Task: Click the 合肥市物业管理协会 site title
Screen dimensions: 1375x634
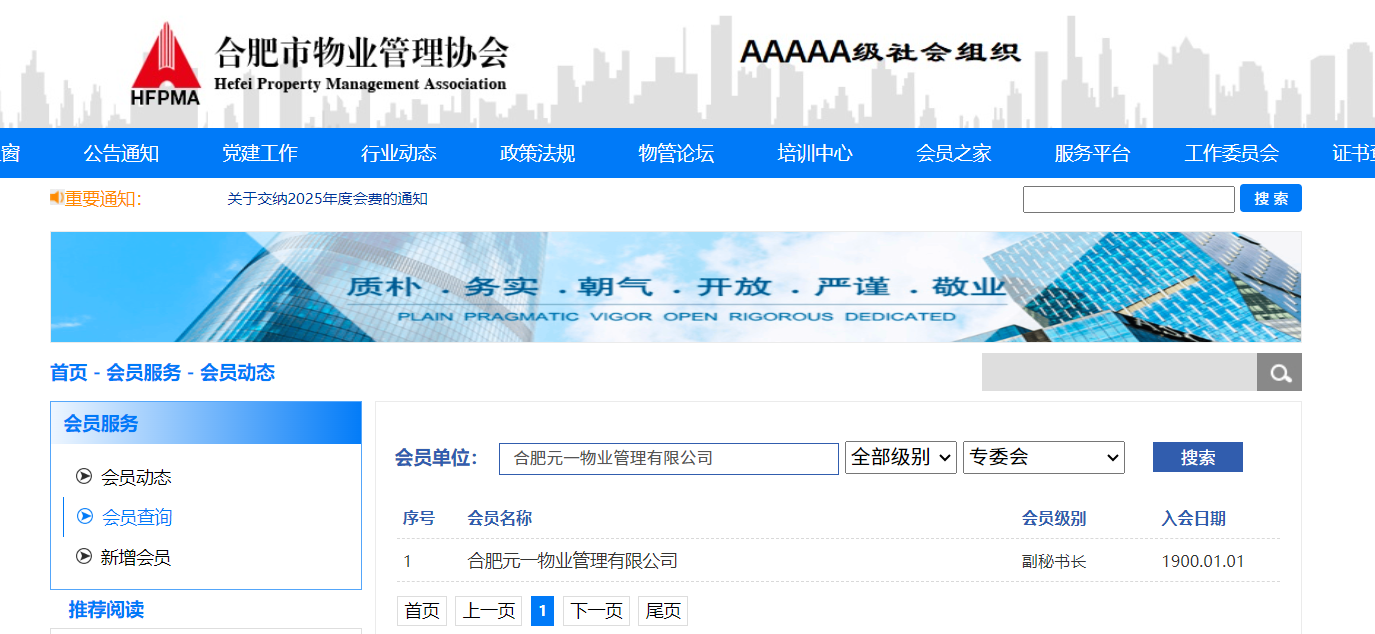Action: (x=361, y=52)
